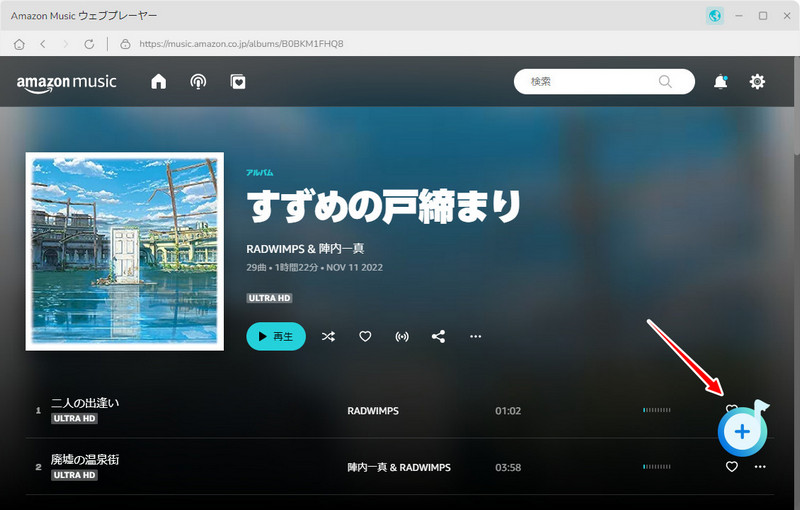Image resolution: width=800 pixels, height=510 pixels.
Task: Click the 01:02 duration of track 1
Action: (508, 411)
